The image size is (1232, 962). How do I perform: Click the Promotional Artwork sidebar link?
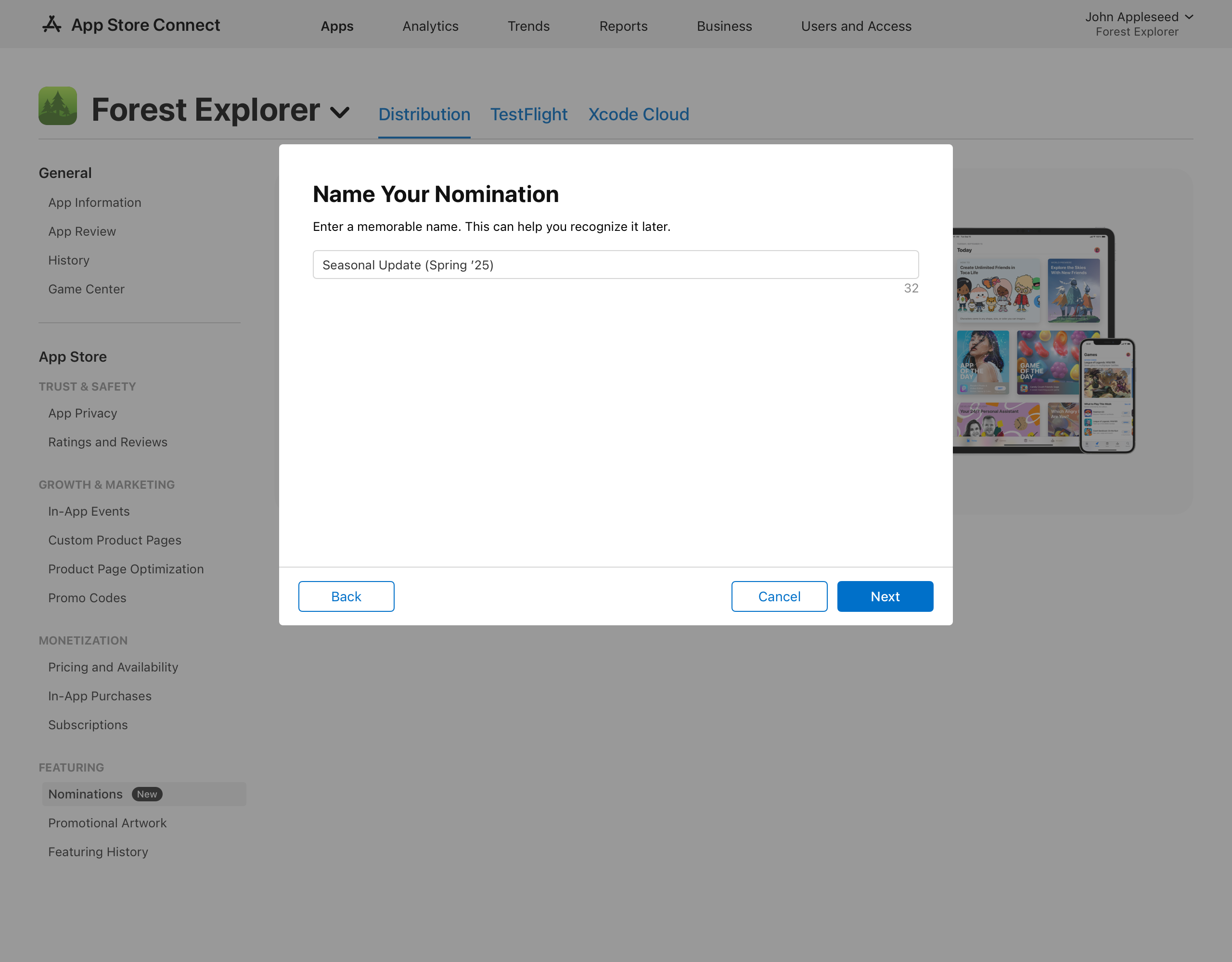(x=107, y=823)
